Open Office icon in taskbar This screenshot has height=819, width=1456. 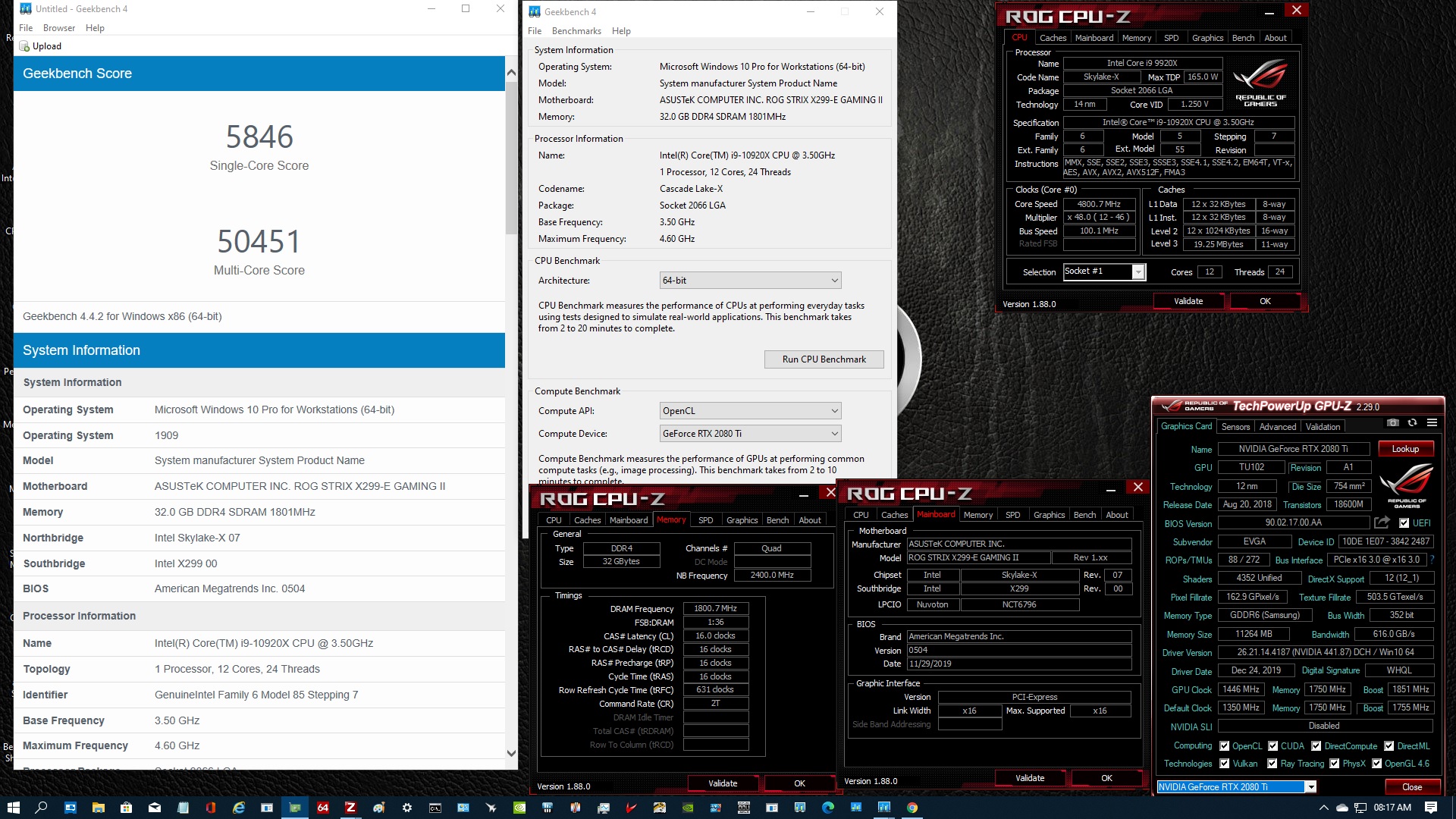pos(210,808)
